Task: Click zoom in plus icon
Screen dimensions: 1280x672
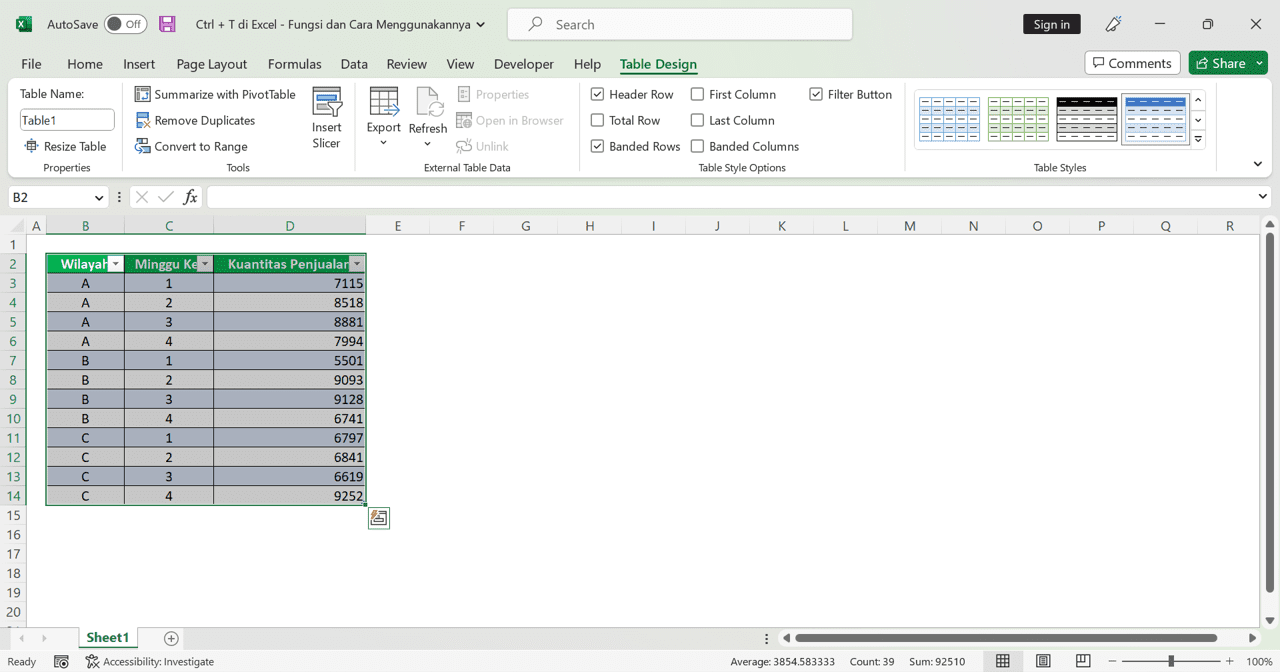Action: pyautogui.click(x=1229, y=661)
